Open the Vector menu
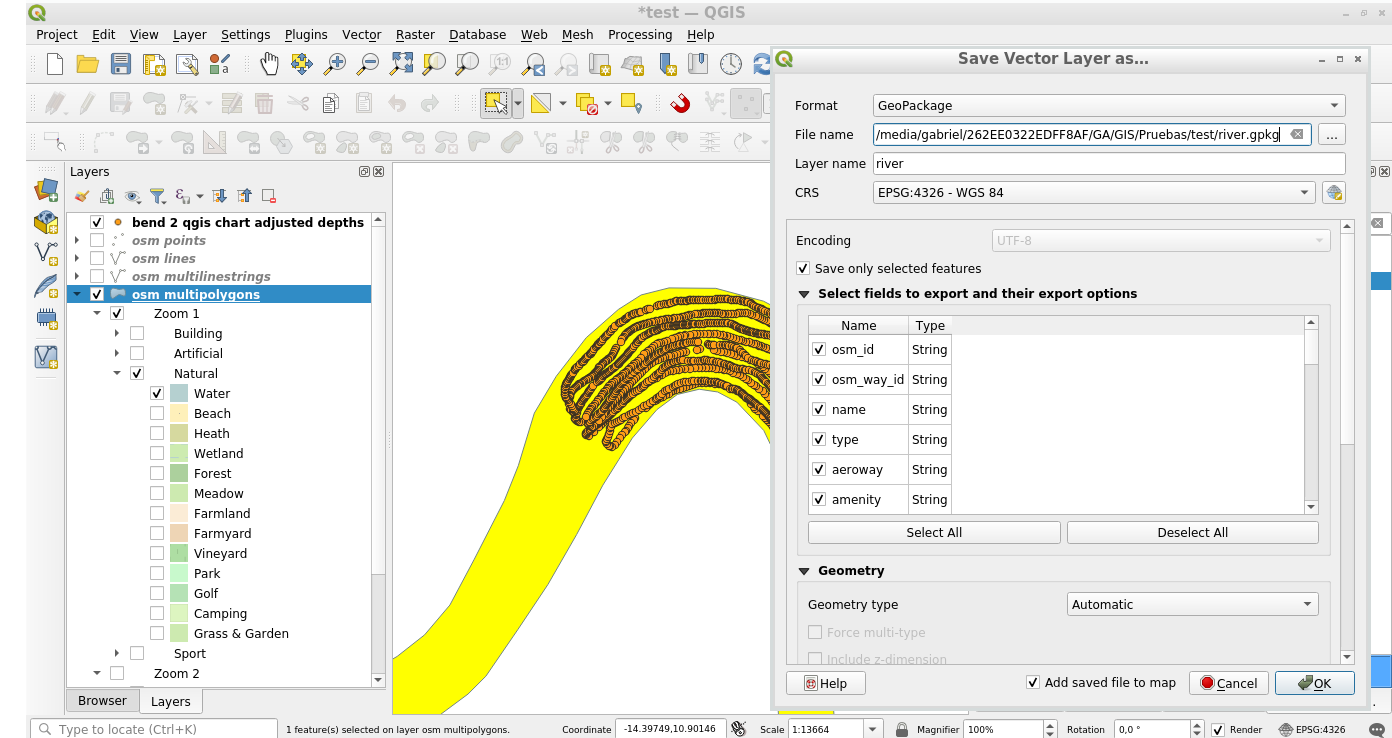 (361, 34)
